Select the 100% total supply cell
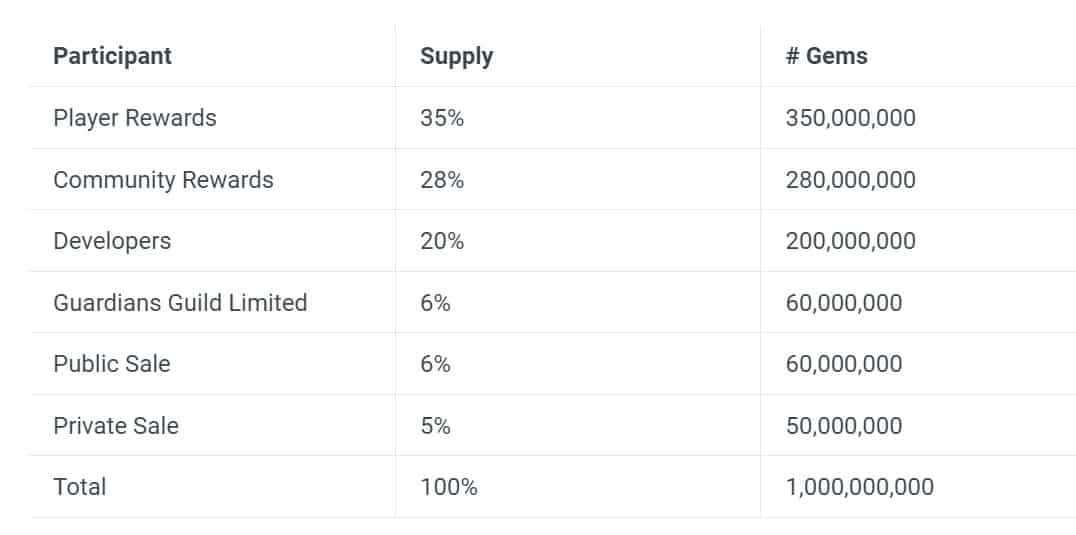The height and width of the screenshot is (535, 1076). coord(449,487)
